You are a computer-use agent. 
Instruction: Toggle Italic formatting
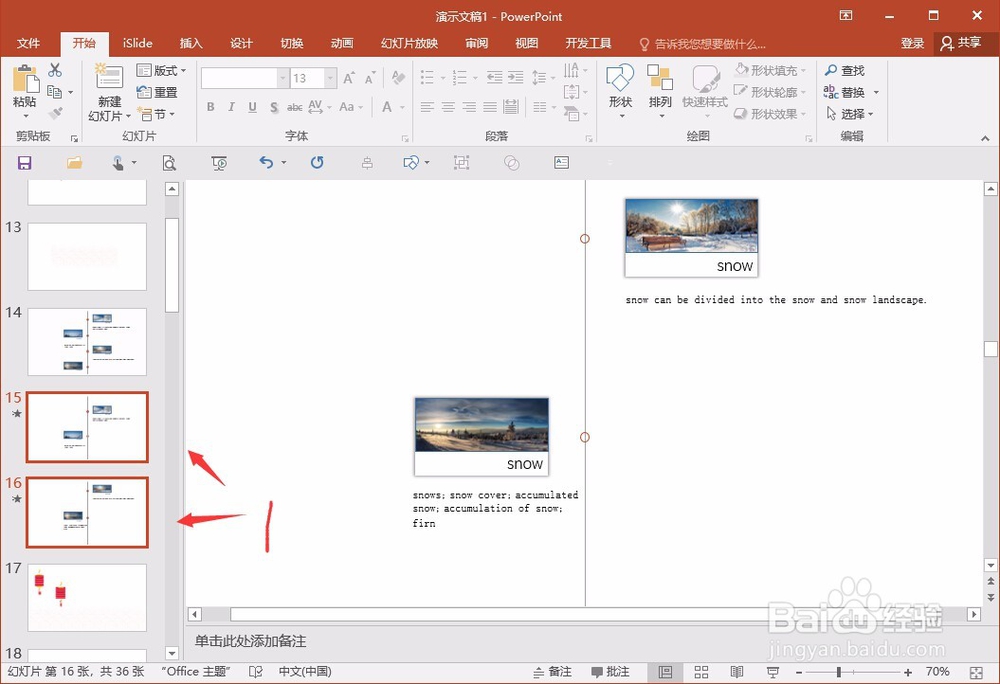tap(232, 107)
